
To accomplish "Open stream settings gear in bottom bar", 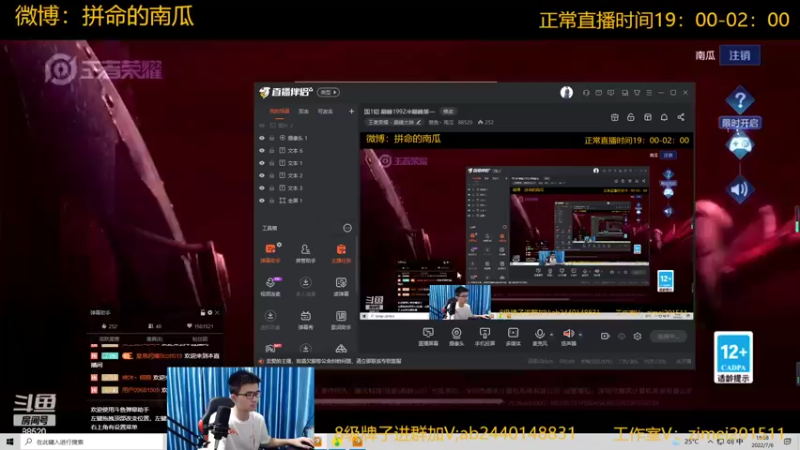I will pos(637,336).
